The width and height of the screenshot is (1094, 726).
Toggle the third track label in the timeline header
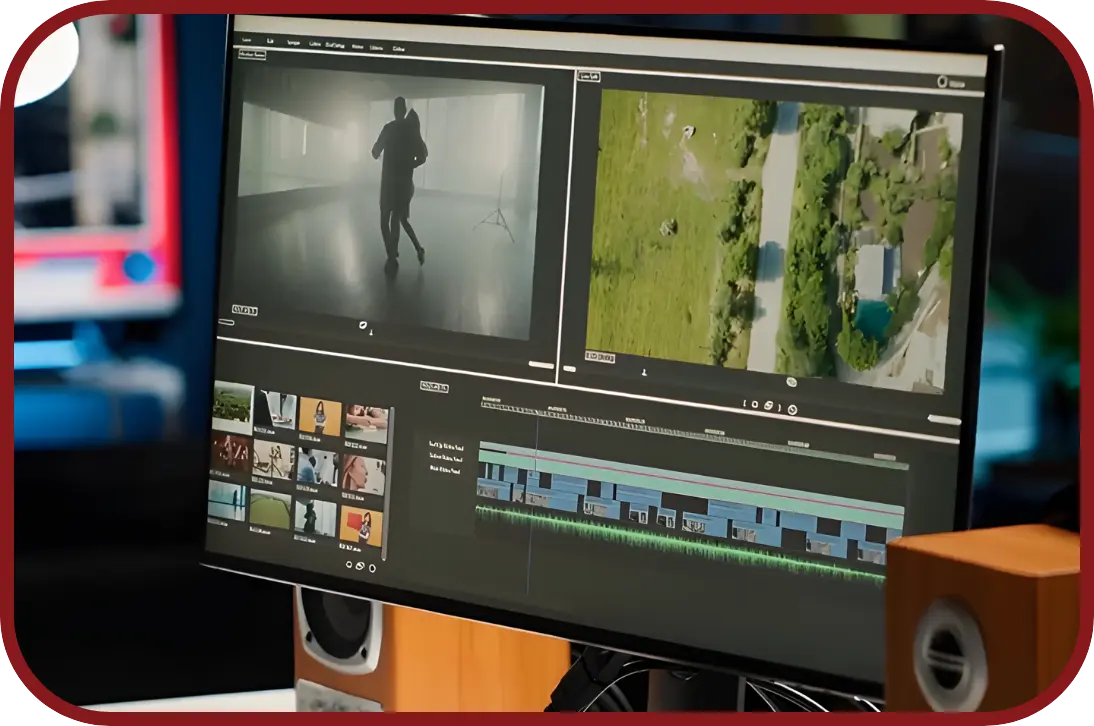click(444, 468)
